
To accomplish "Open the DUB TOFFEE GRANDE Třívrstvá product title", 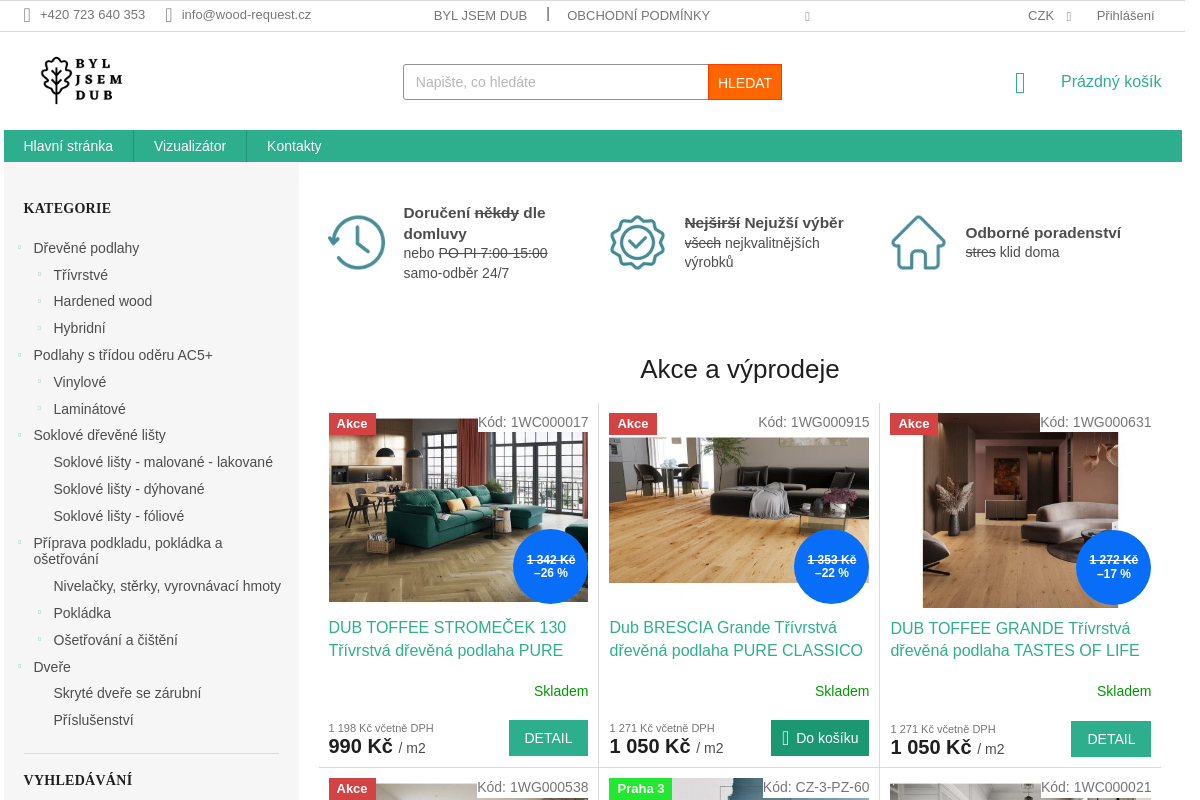I will coord(1015,640).
